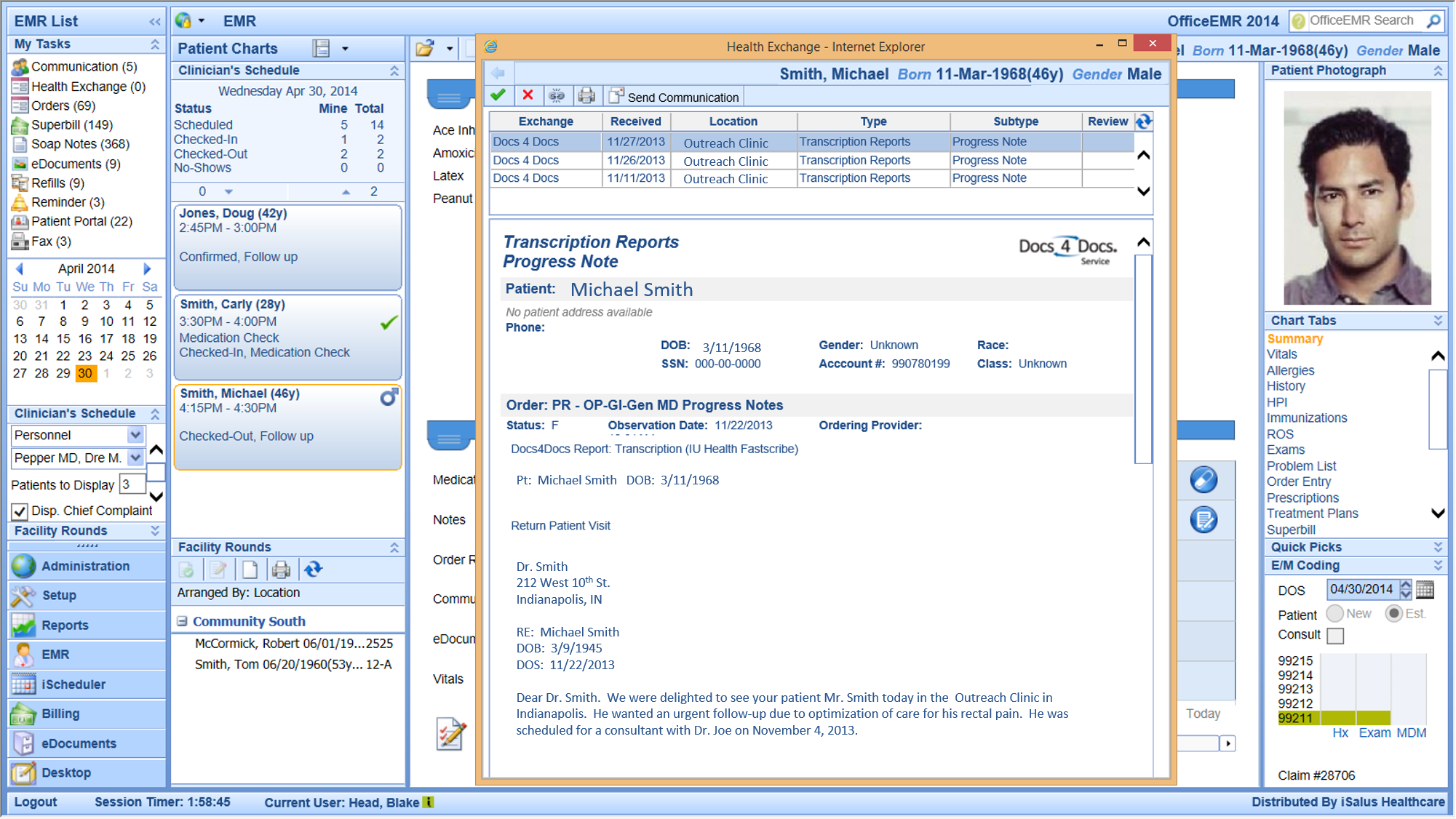Select the 11/26/2013 Docs 4 Docs row

[x=811, y=160]
